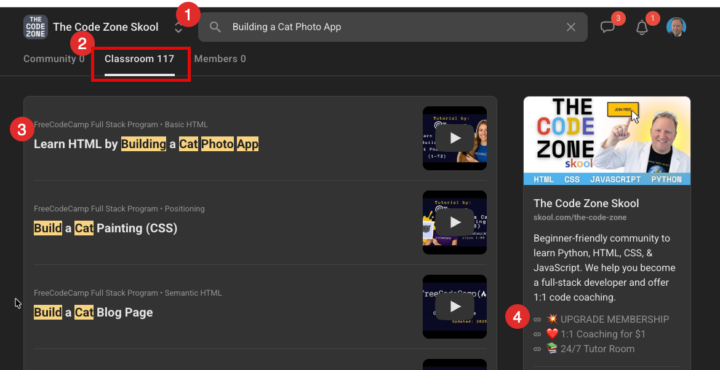
Task: Click the link icon beside 1:1 Coaching
Action: click(x=537, y=334)
